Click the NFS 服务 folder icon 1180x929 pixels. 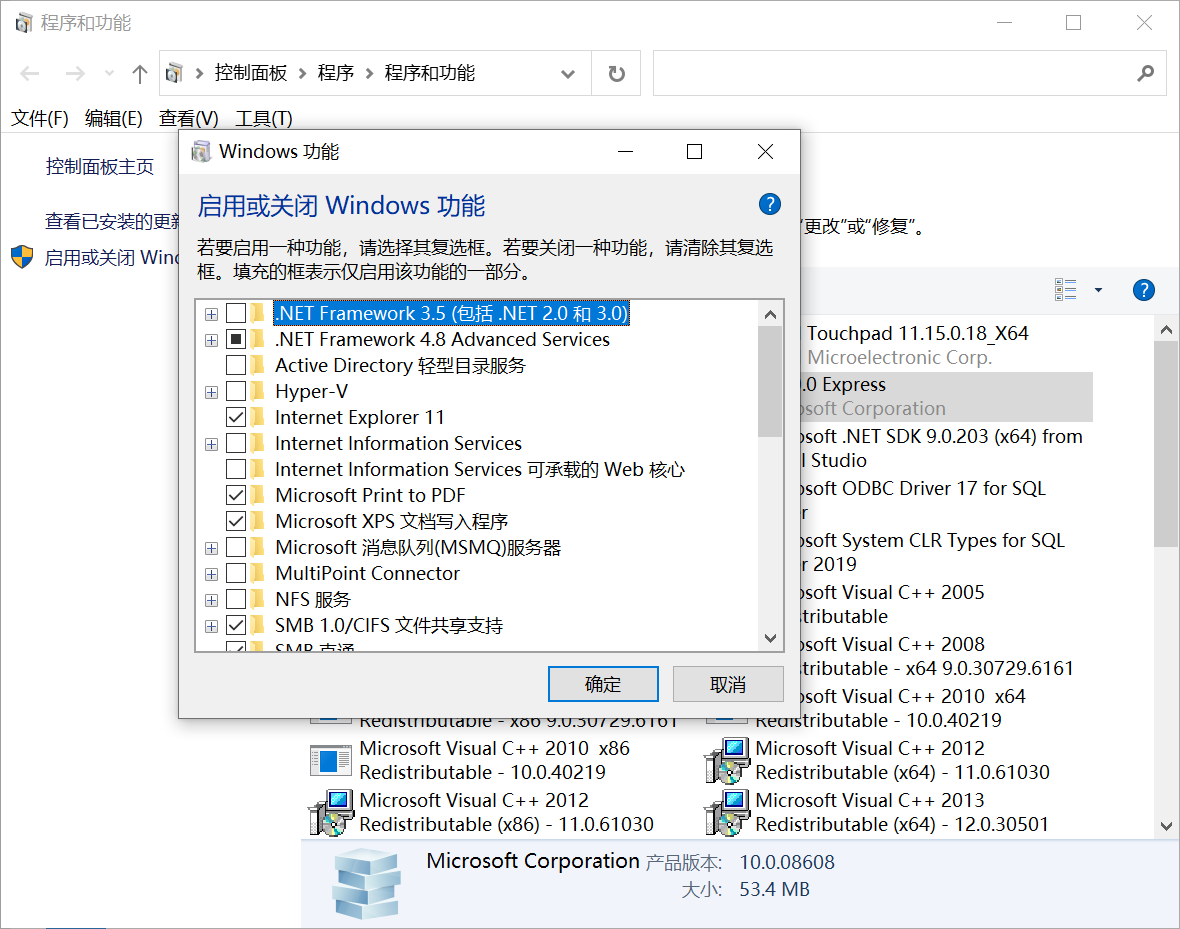pyautogui.click(x=258, y=599)
